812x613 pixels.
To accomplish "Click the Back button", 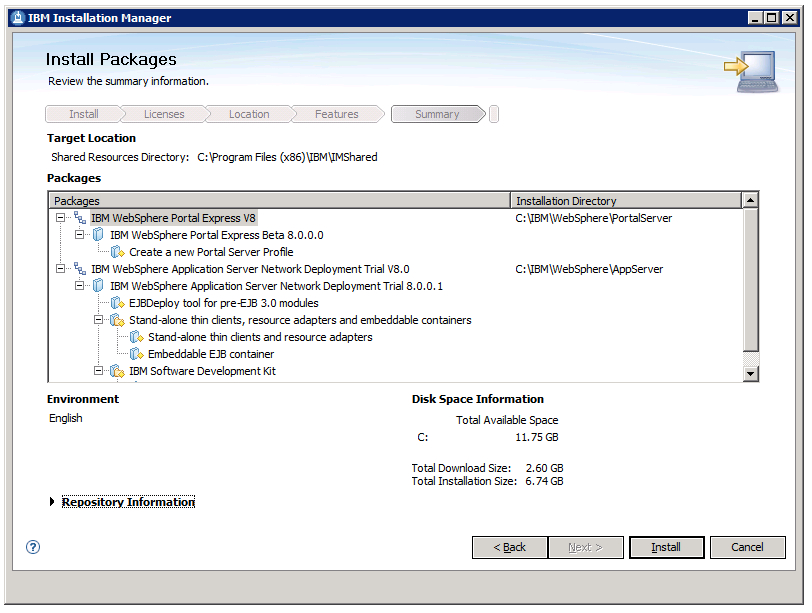I will (510, 547).
